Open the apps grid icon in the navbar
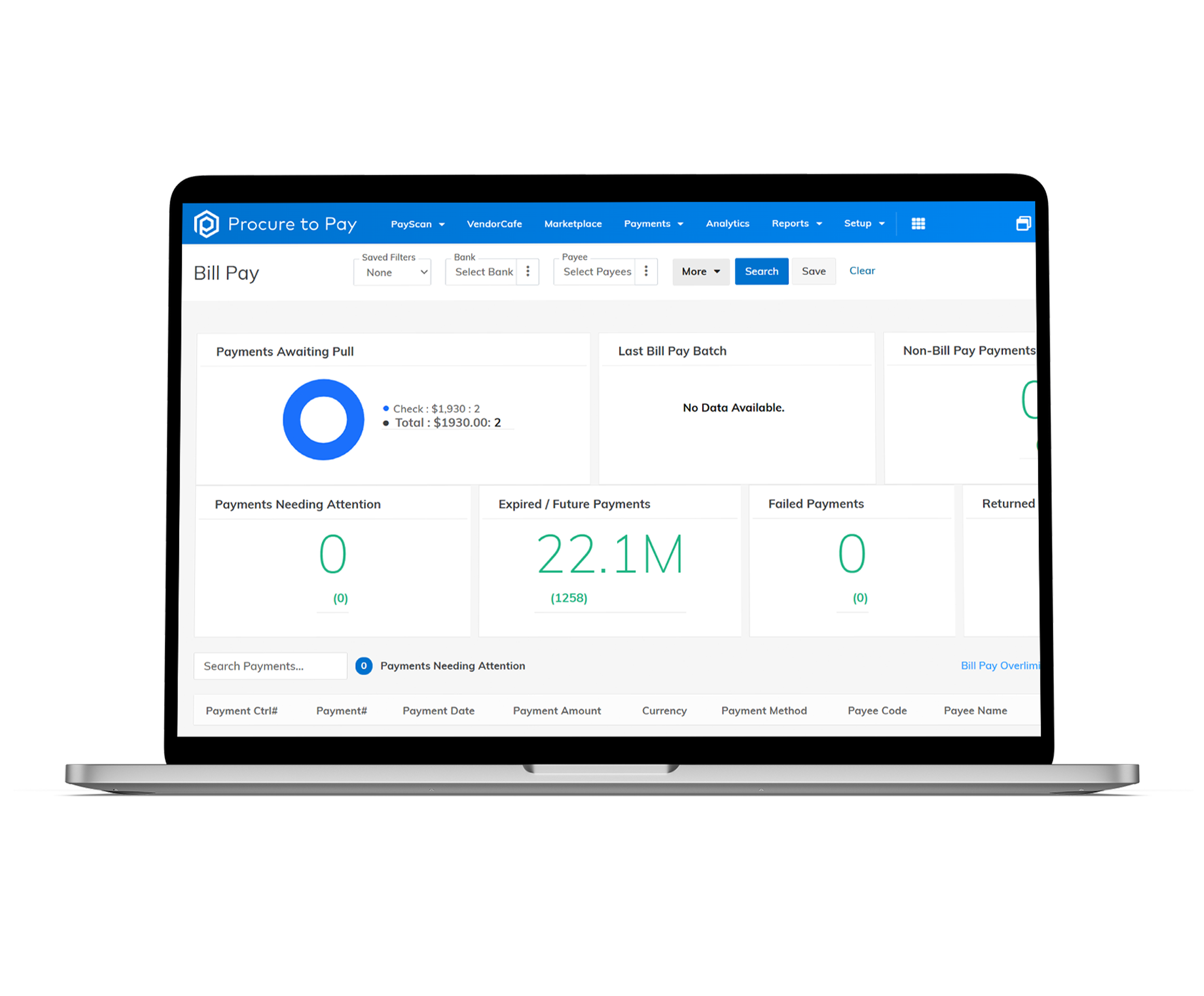Screen dimensions: 1204x996 918,224
